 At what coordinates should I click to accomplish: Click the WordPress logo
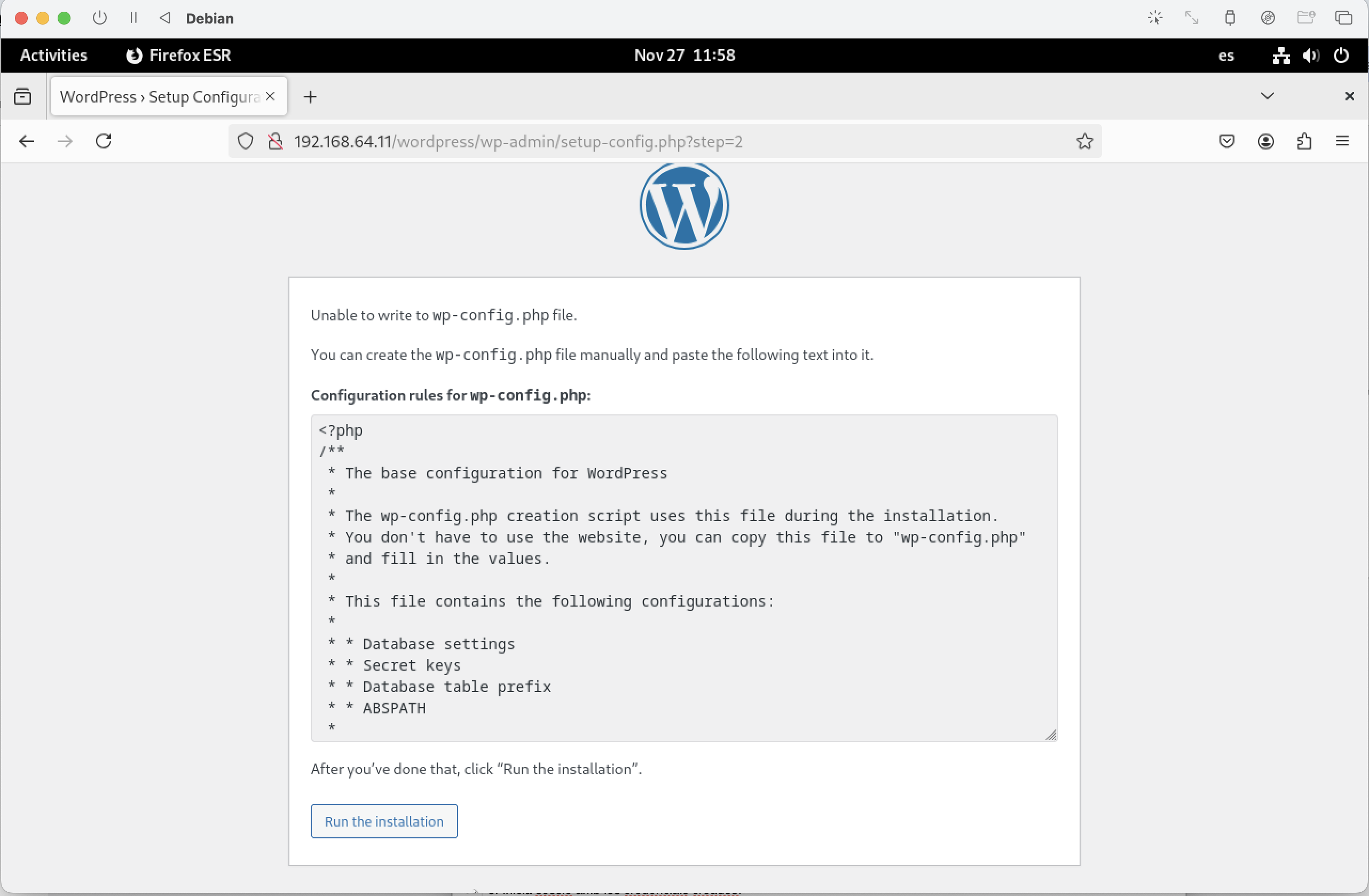click(684, 205)
